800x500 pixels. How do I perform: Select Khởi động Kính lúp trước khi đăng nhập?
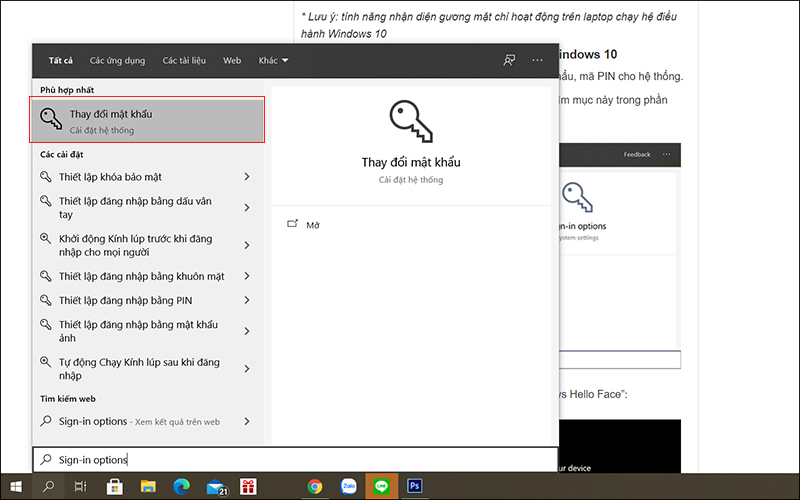pyautogui.click(x=135, y=245)
